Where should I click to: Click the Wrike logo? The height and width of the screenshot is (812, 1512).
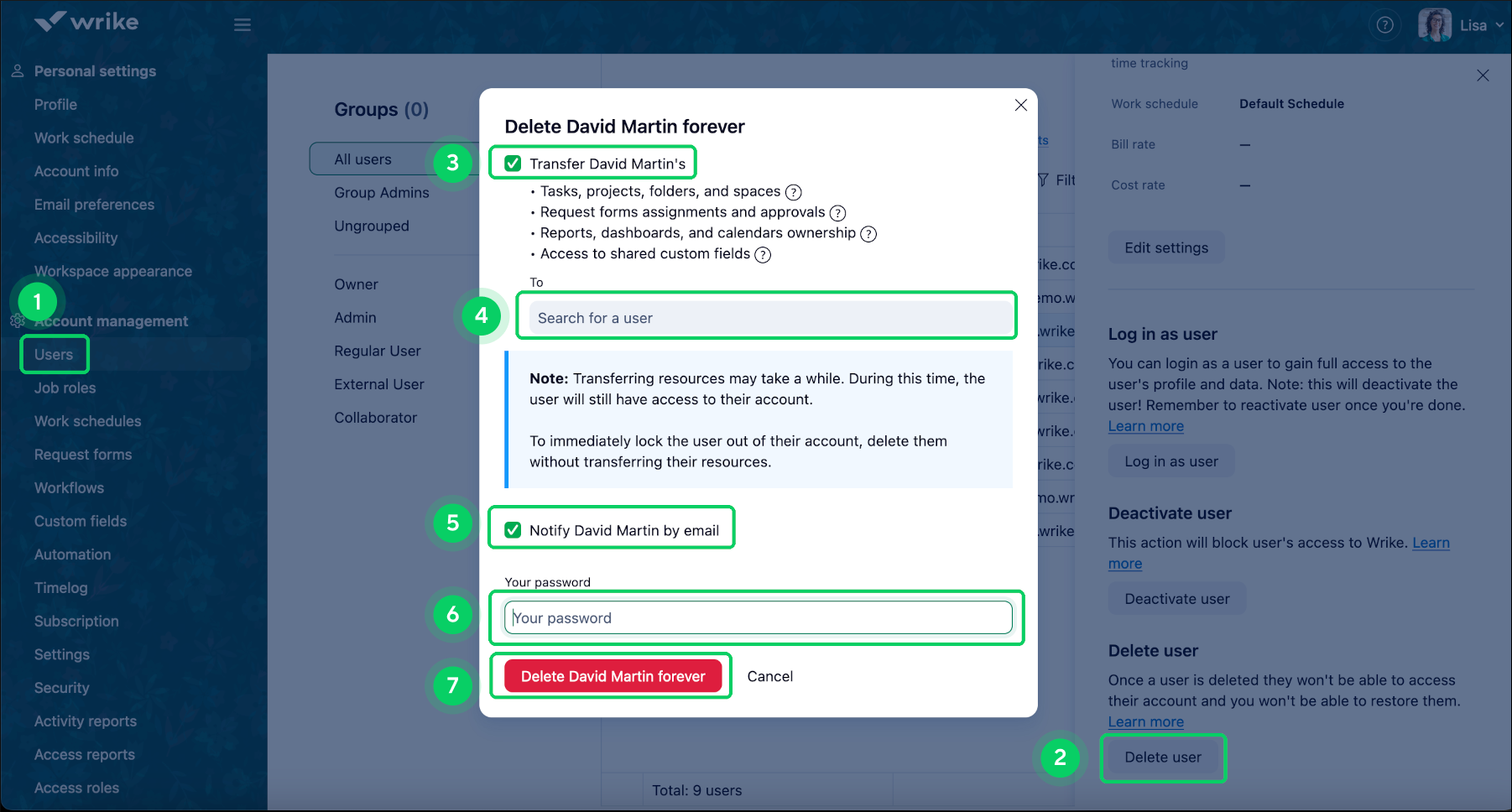[x=88, y=22]
